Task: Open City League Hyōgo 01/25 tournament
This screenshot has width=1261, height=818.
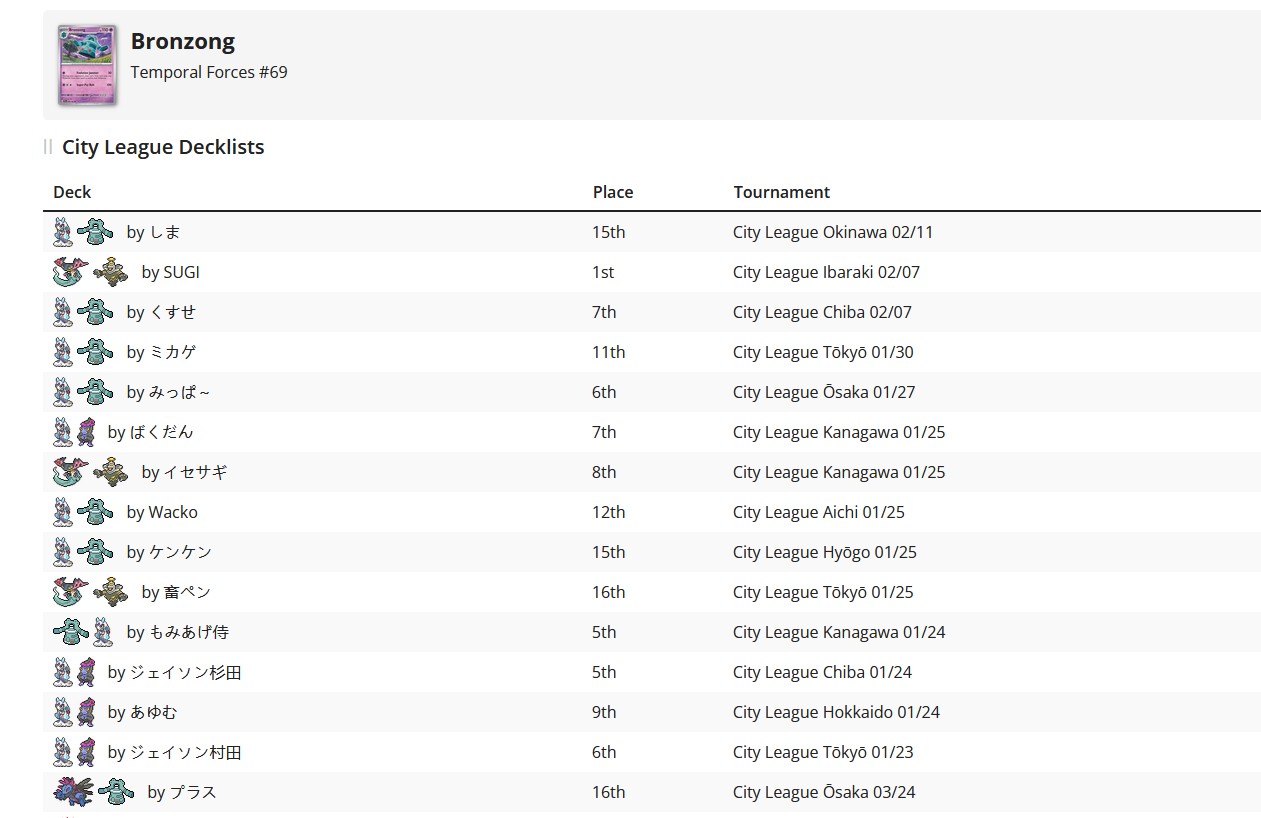Action: tap(825, 552)
